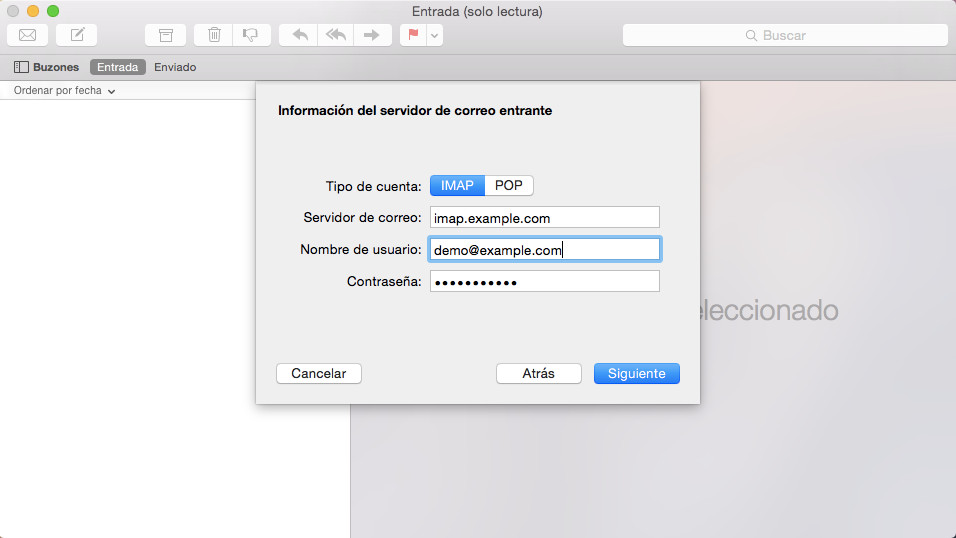Click the Get Mail envelope icon

27,35
